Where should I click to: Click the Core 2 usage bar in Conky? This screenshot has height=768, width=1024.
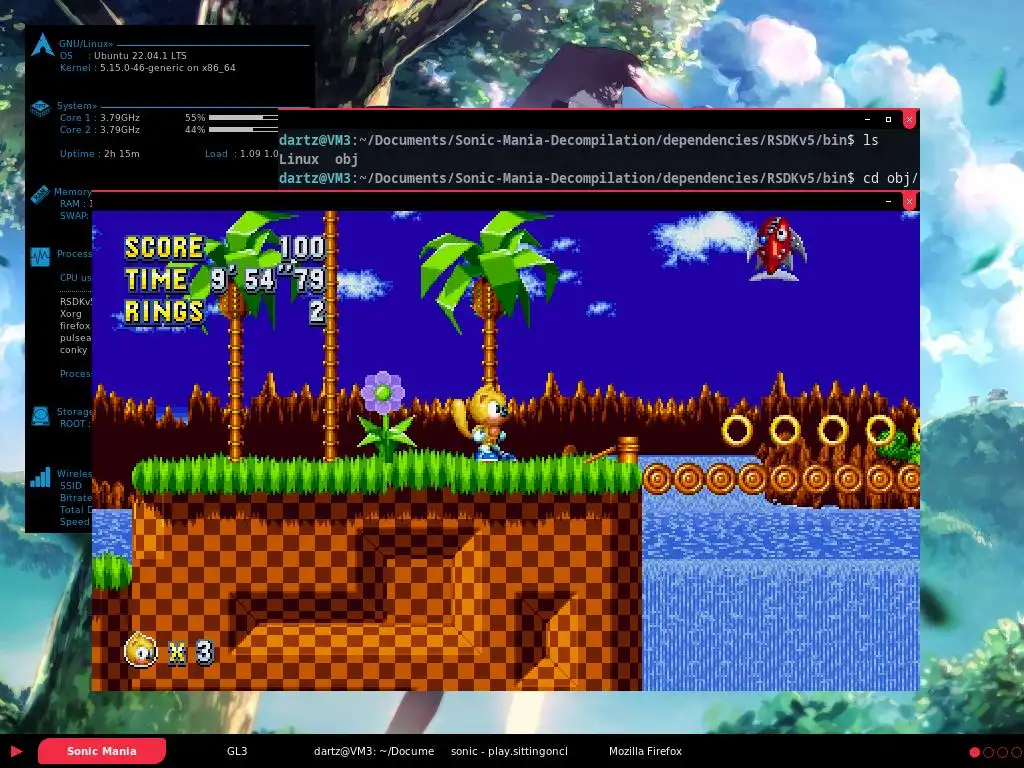[x=243, y=129]
